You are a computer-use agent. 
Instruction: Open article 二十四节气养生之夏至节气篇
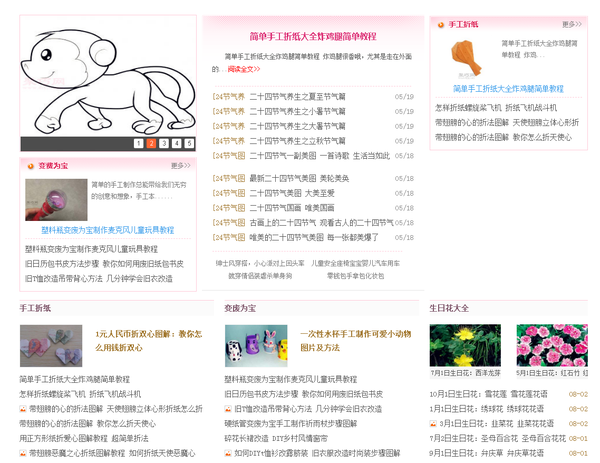(x=297, y=96)
